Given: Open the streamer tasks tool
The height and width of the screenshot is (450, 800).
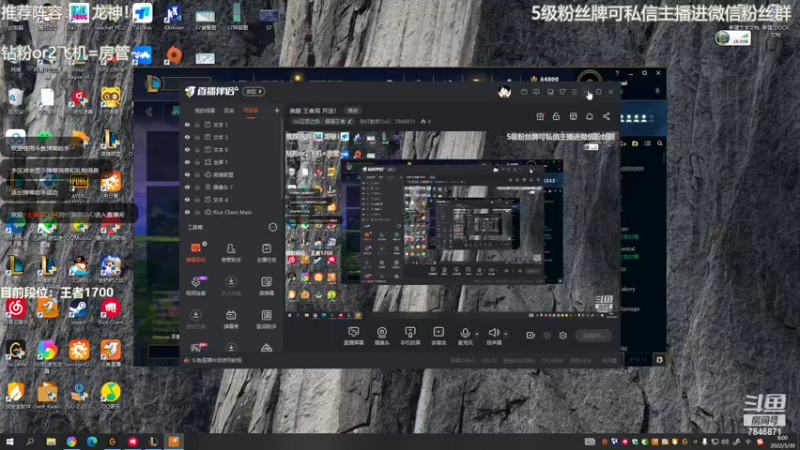Looking at the screenshot, I should (x=266, y=252).
